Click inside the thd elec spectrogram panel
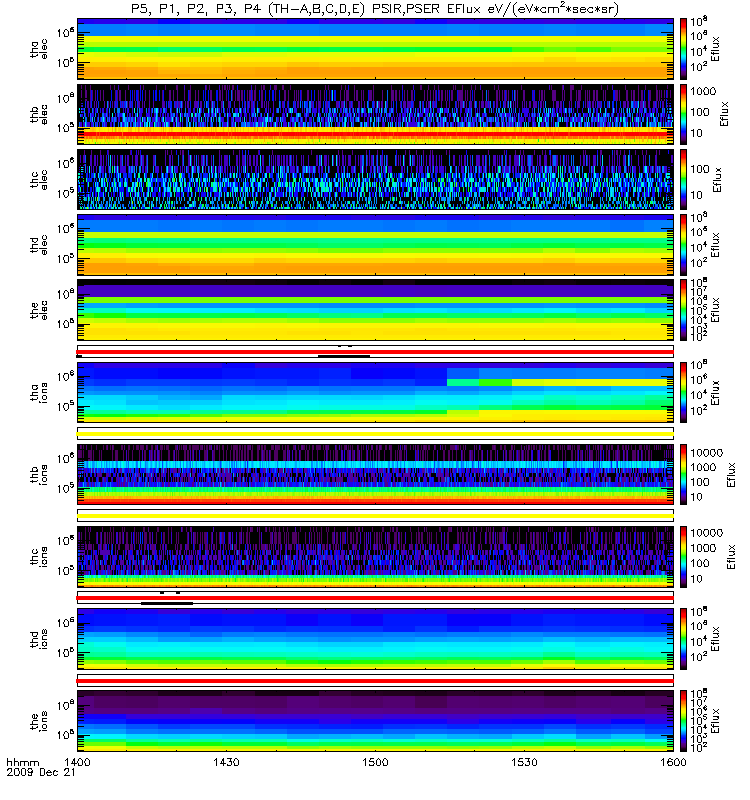 point(375,245)
